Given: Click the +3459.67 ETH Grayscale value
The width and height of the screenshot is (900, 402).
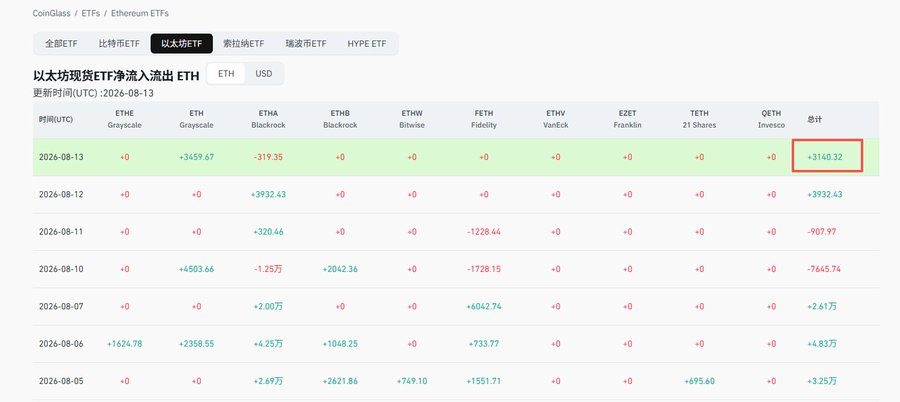Looking at the screenshot, I should [196, 157].
